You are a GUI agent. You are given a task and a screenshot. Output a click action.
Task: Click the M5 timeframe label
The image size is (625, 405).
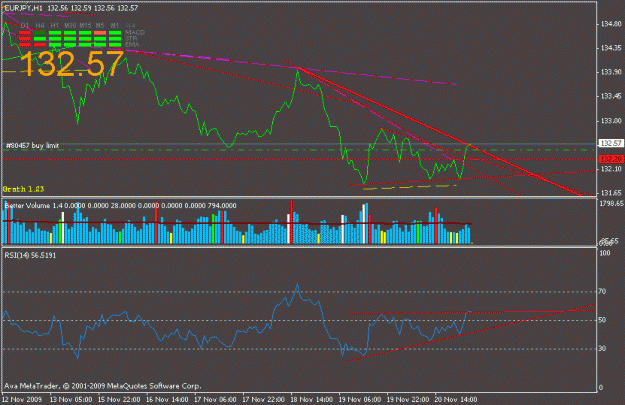click(100, 26)
